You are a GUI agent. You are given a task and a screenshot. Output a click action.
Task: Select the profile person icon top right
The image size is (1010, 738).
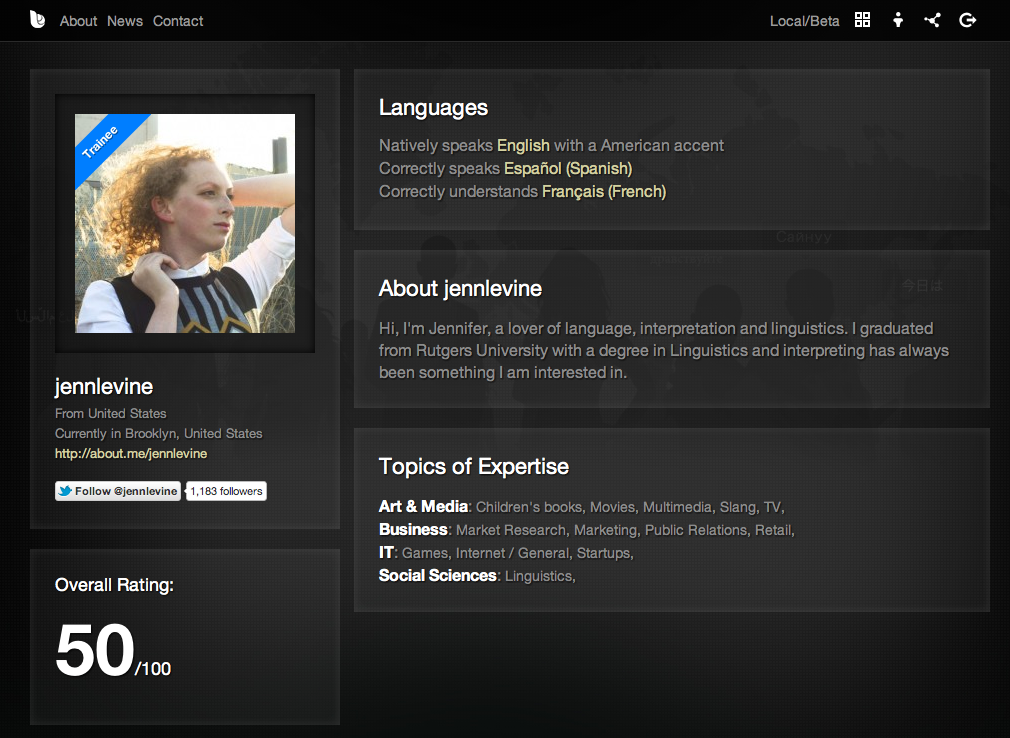click(x=897, y=20)
